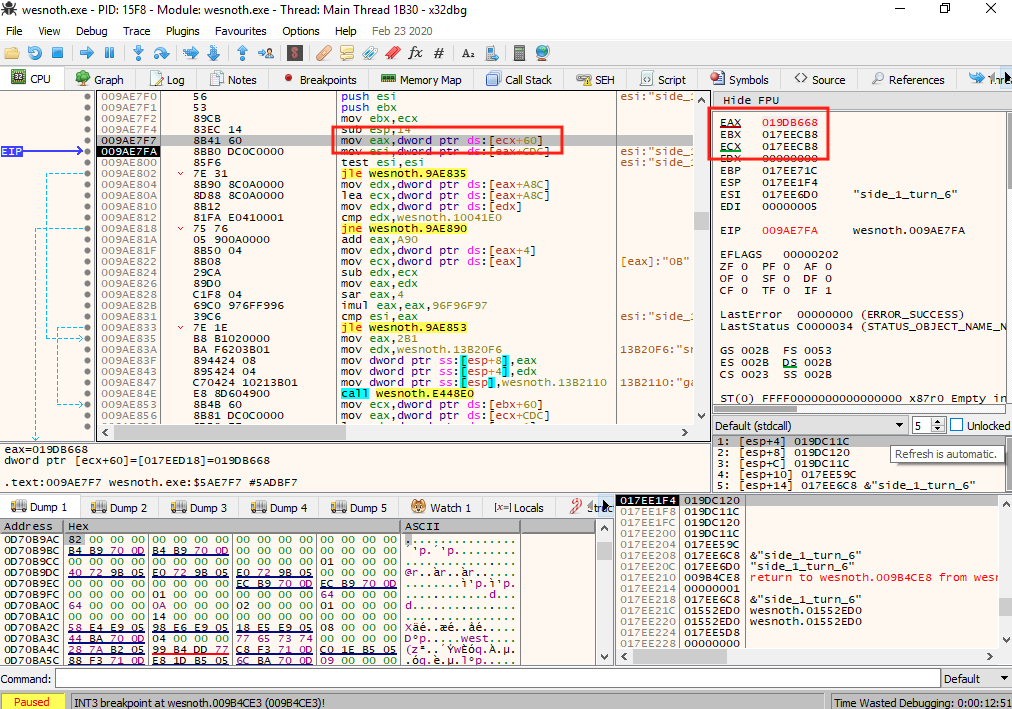Screen dimensions: 1012x709
Task: Trace into with dotted right arrow icon
Action: pyautogui.click(x=190, y=53)
